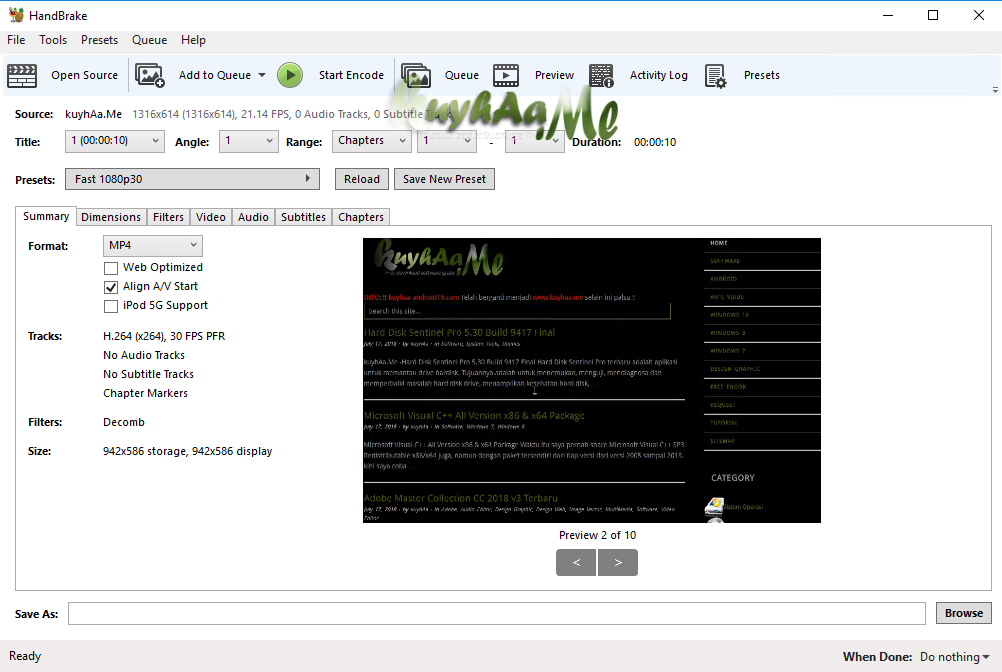Open the Fast 1080p30 presets selector
The height and width of the screenshot is (672, 1002).
click(192, 179)
